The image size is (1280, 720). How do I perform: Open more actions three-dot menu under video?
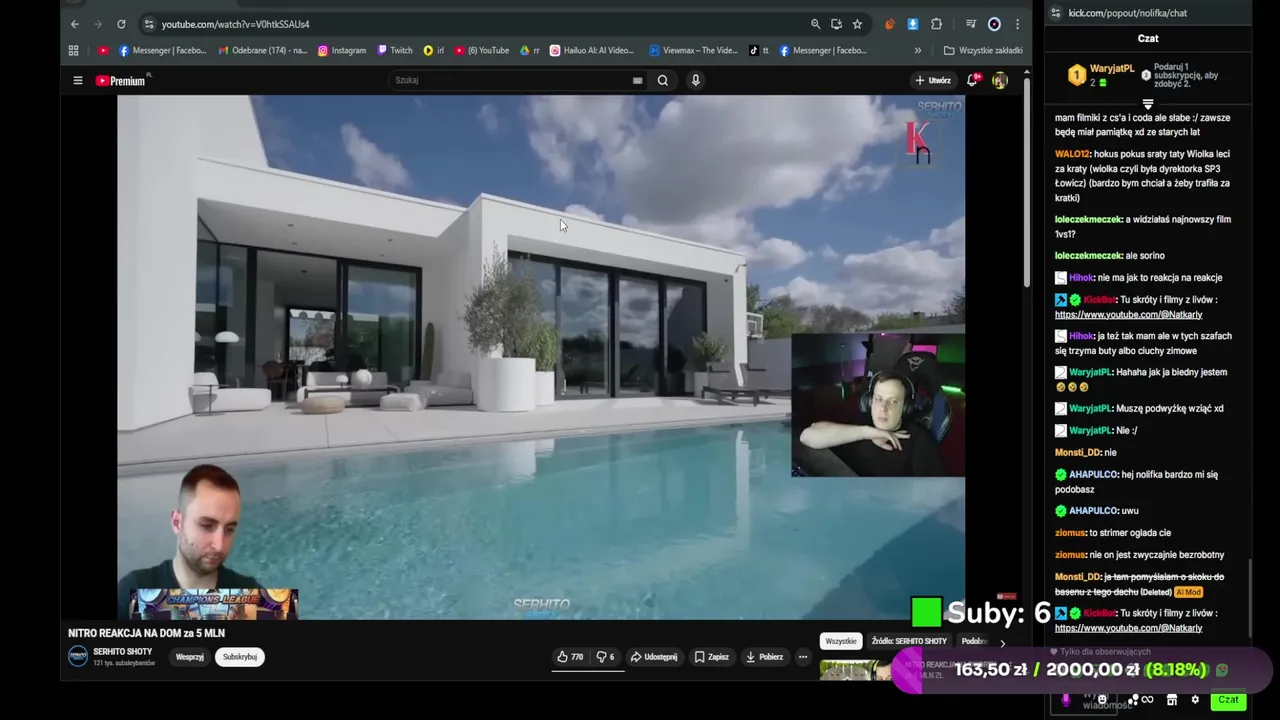[802, 657]
